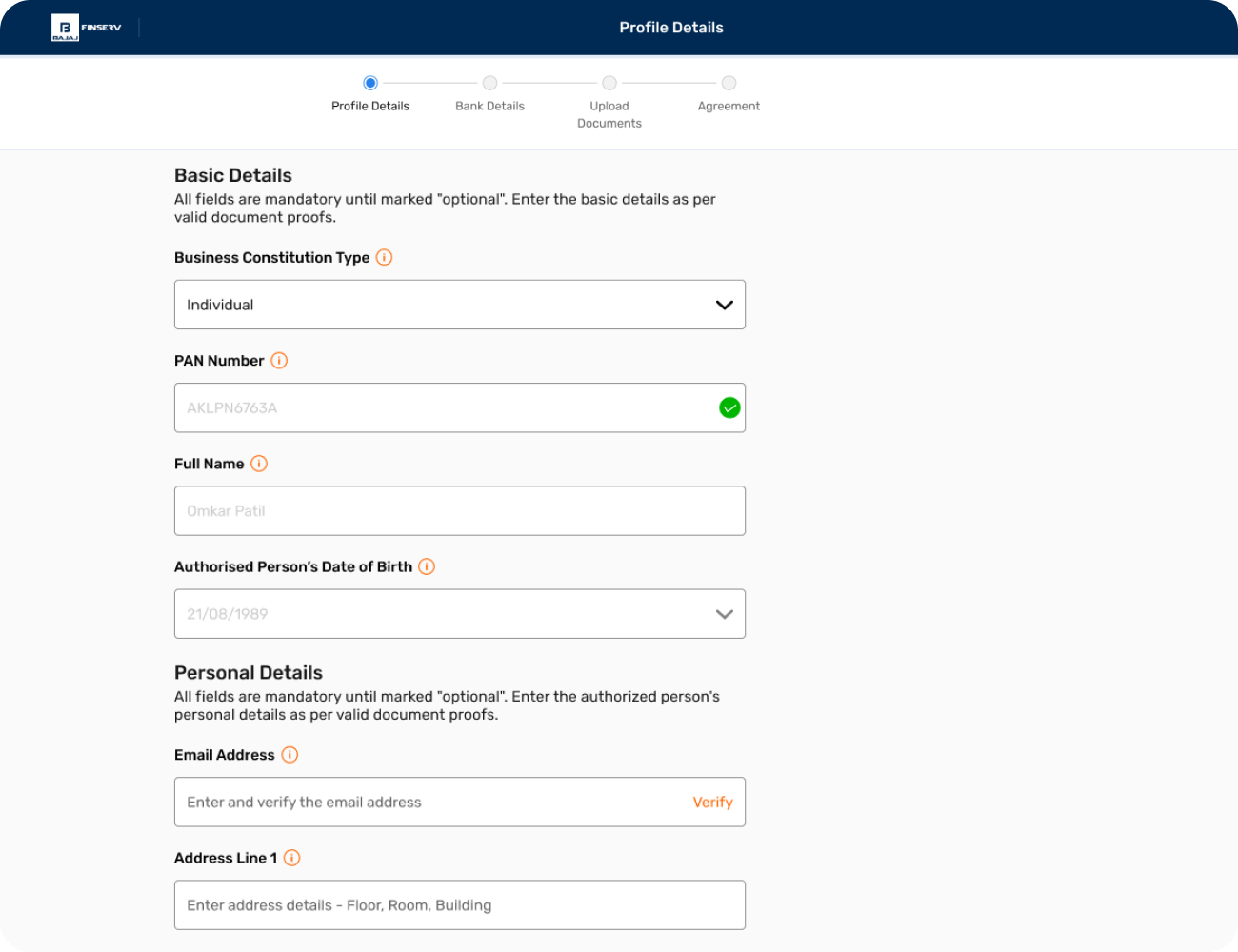This screenshot has height=952, width=1238.
Task: Click info icon beside Email Address label
Action: point(290,755)
